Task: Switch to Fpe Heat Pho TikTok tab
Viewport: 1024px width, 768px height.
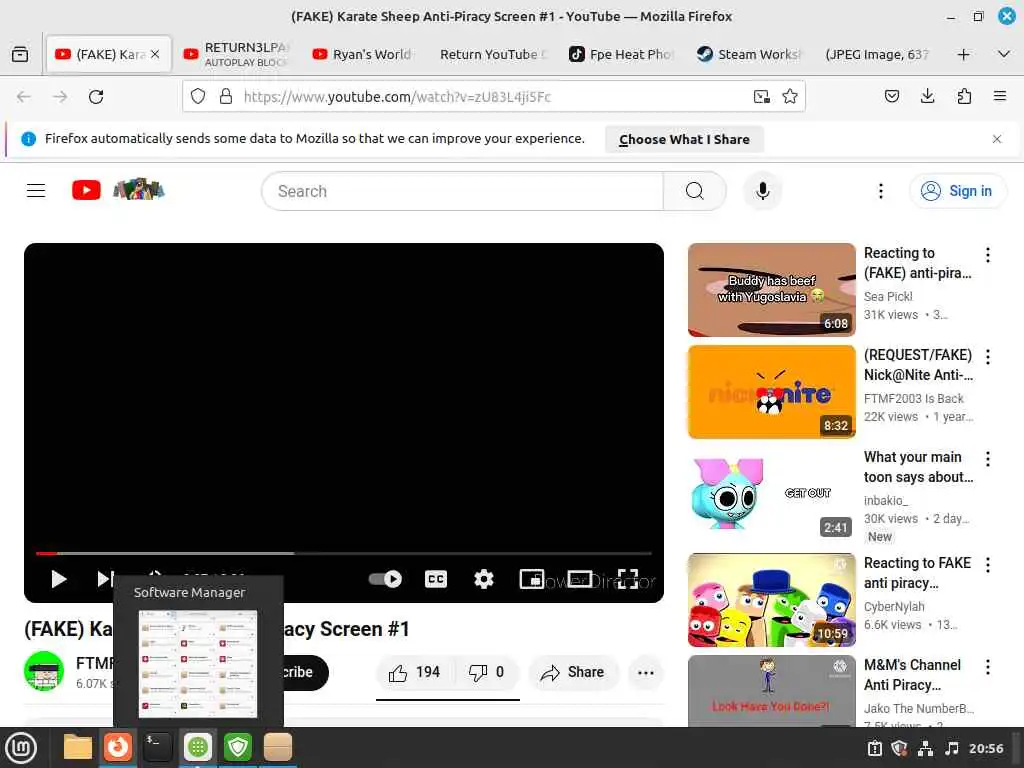Action: 622,54
